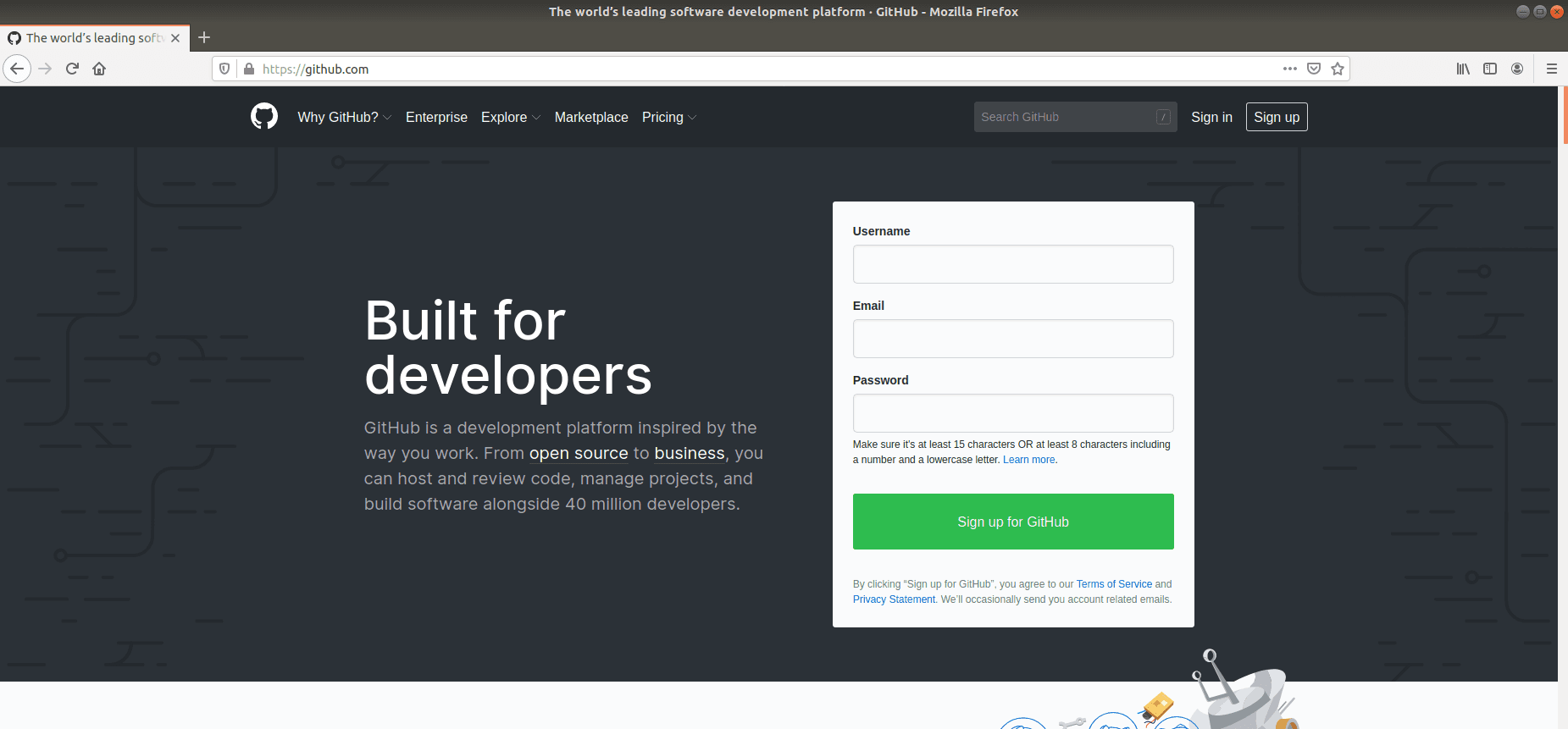Save page to Pocket
Viewport: 1568px width, 729px height.
[x=1314, y=69]
